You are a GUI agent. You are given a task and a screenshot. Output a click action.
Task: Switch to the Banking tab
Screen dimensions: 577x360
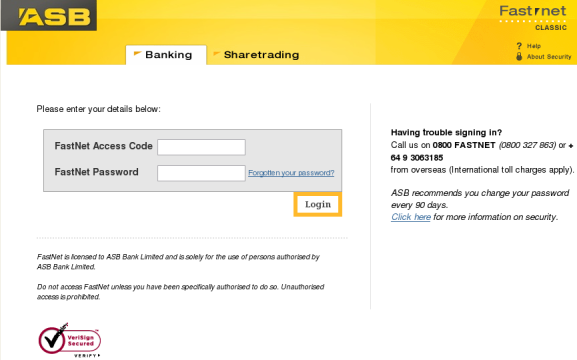point(166,55)
